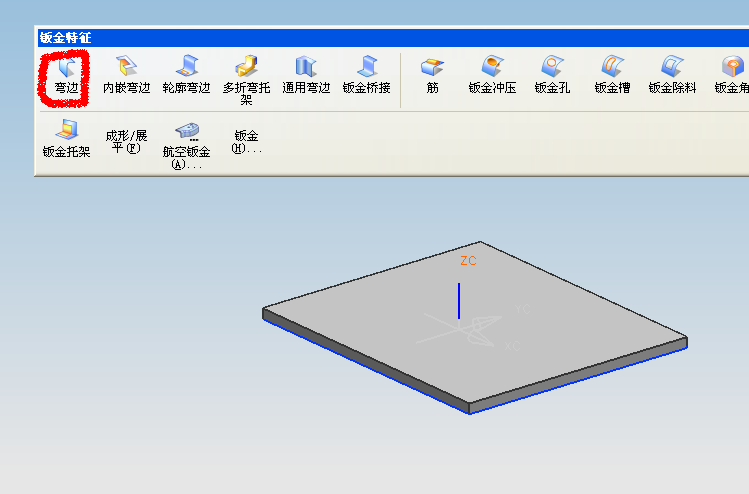The image size is (749, 494).
Task: Open the 钣金冲压 sheet metal punch tool
Action: coord(492,75)
